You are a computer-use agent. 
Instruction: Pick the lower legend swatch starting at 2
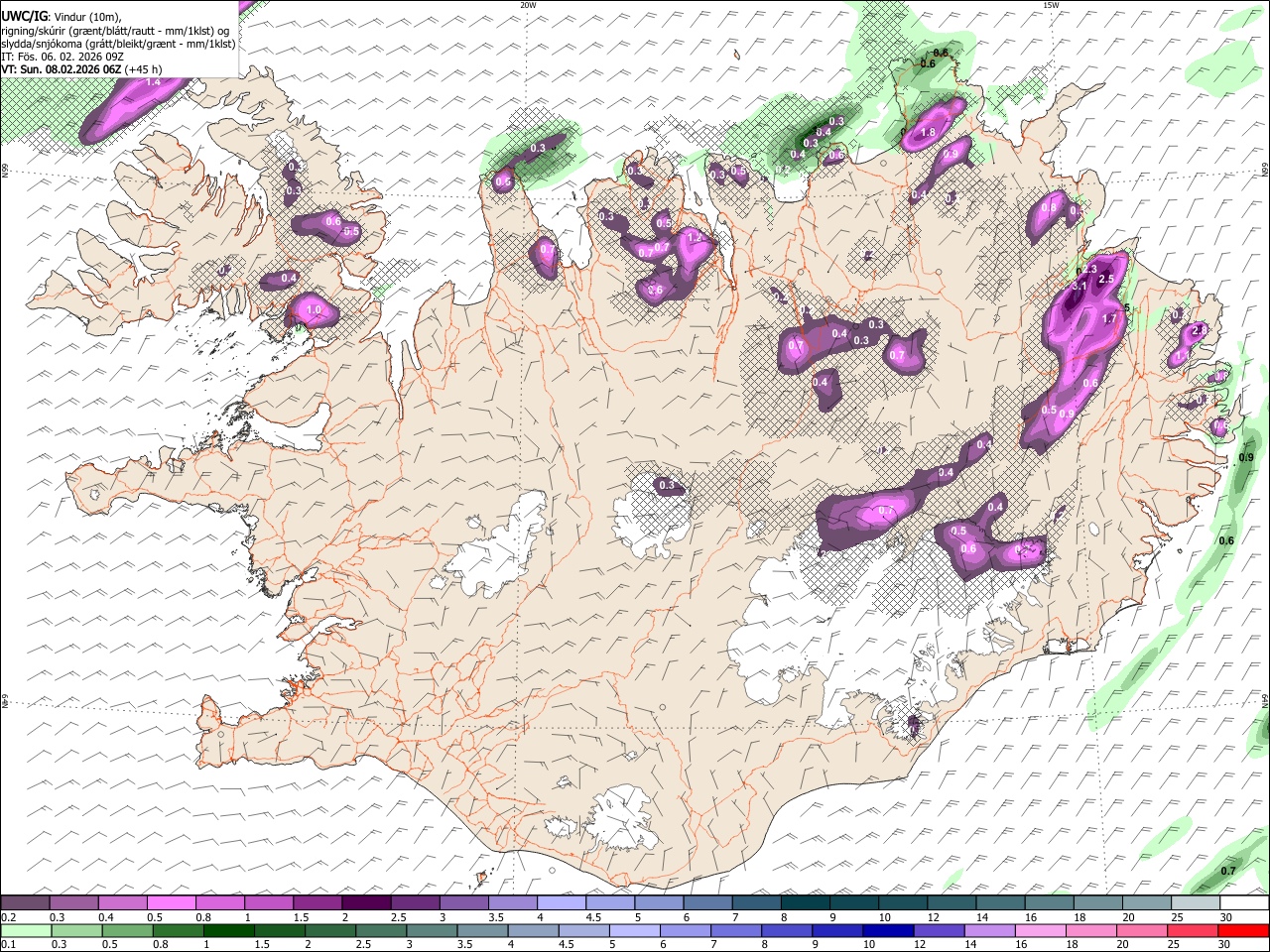(x=330, y=930)
